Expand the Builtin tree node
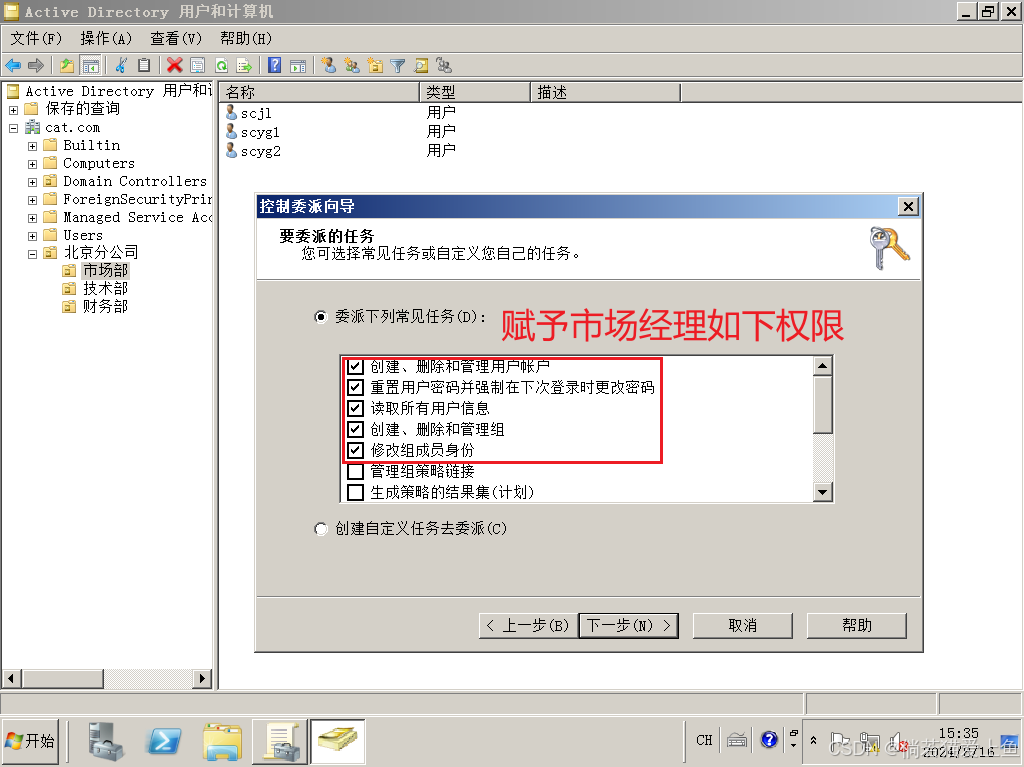Screen dimensions: 1024x767 pyautogui.click(x=32, y=146)
